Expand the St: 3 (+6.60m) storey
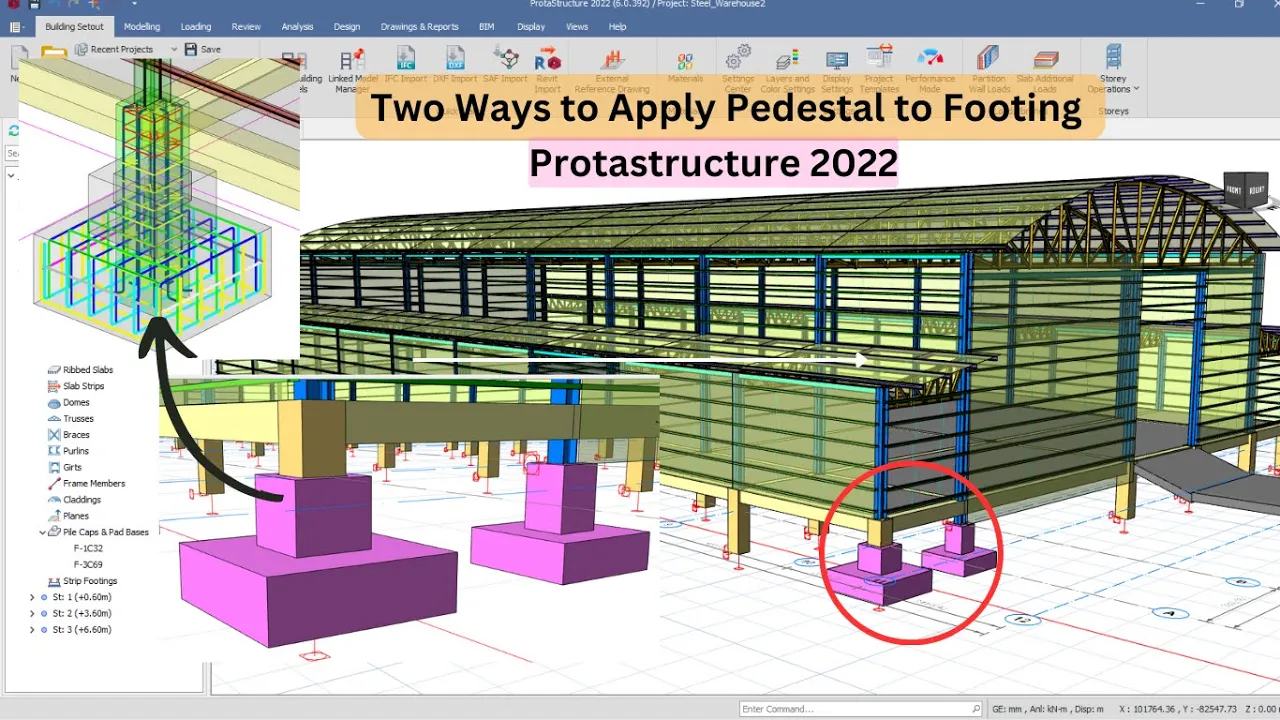 coord(32,630)
